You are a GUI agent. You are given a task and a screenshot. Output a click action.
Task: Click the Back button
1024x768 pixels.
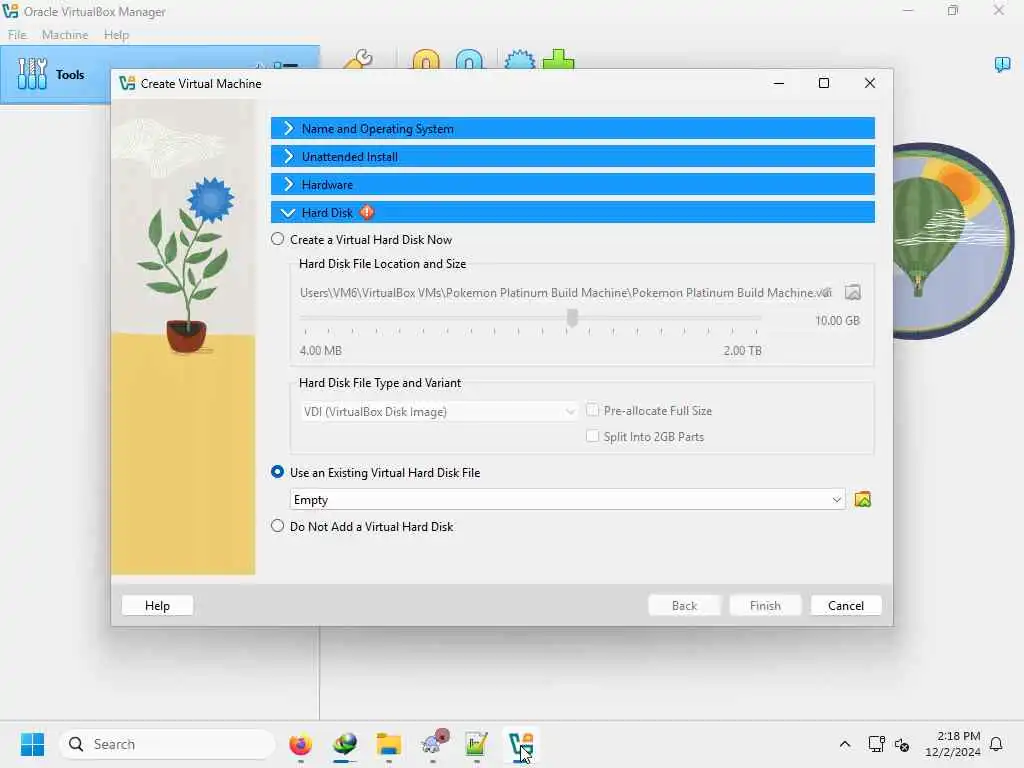tap(684, 605)
